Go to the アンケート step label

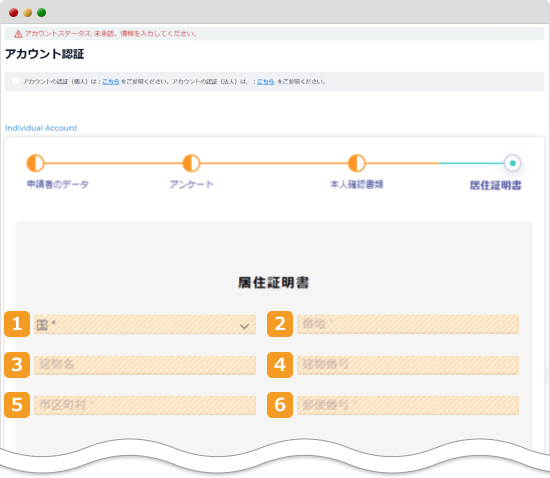point(192,184)
